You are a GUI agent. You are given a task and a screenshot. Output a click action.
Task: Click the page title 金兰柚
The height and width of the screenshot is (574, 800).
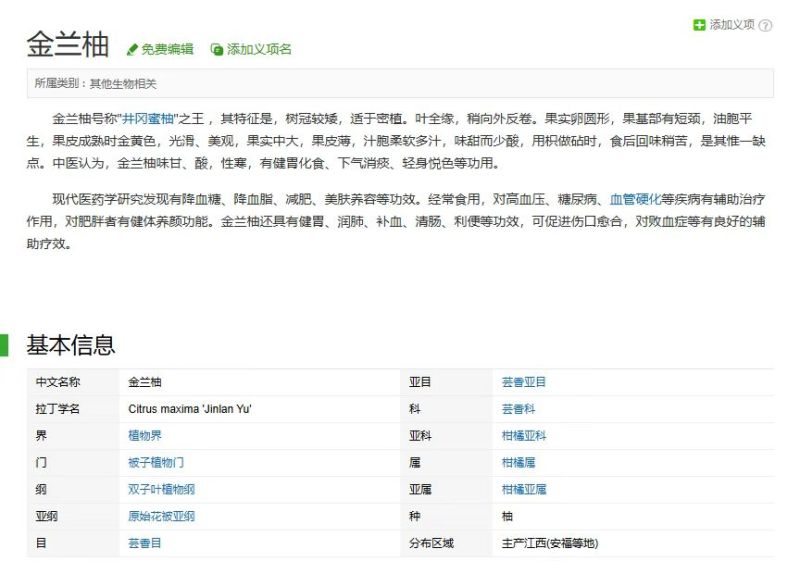(68, 44)
